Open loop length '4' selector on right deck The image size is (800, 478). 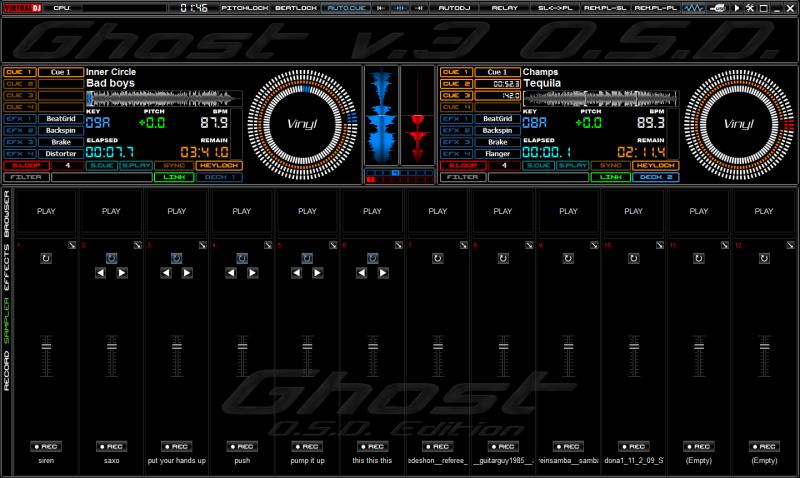click(504, 165)
